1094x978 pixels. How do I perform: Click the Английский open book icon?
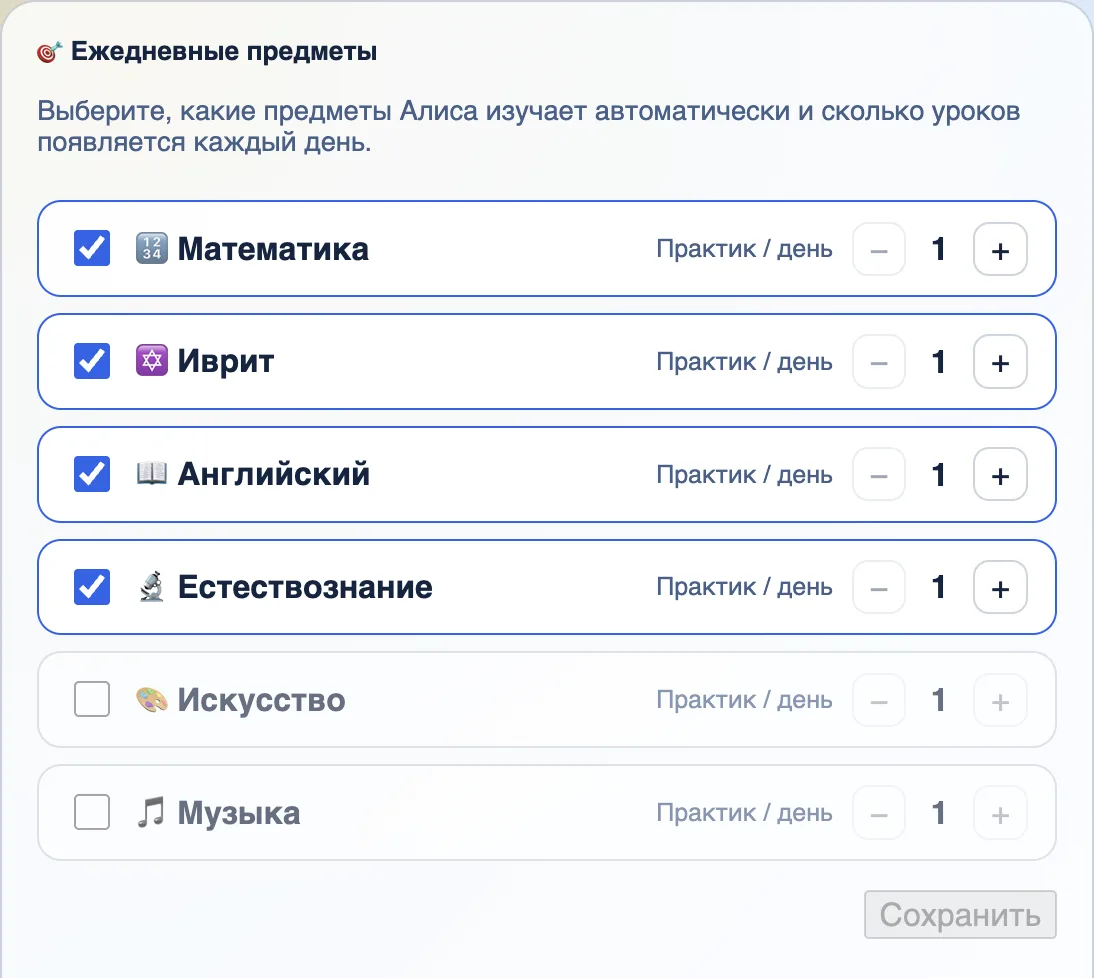point(151,474)
